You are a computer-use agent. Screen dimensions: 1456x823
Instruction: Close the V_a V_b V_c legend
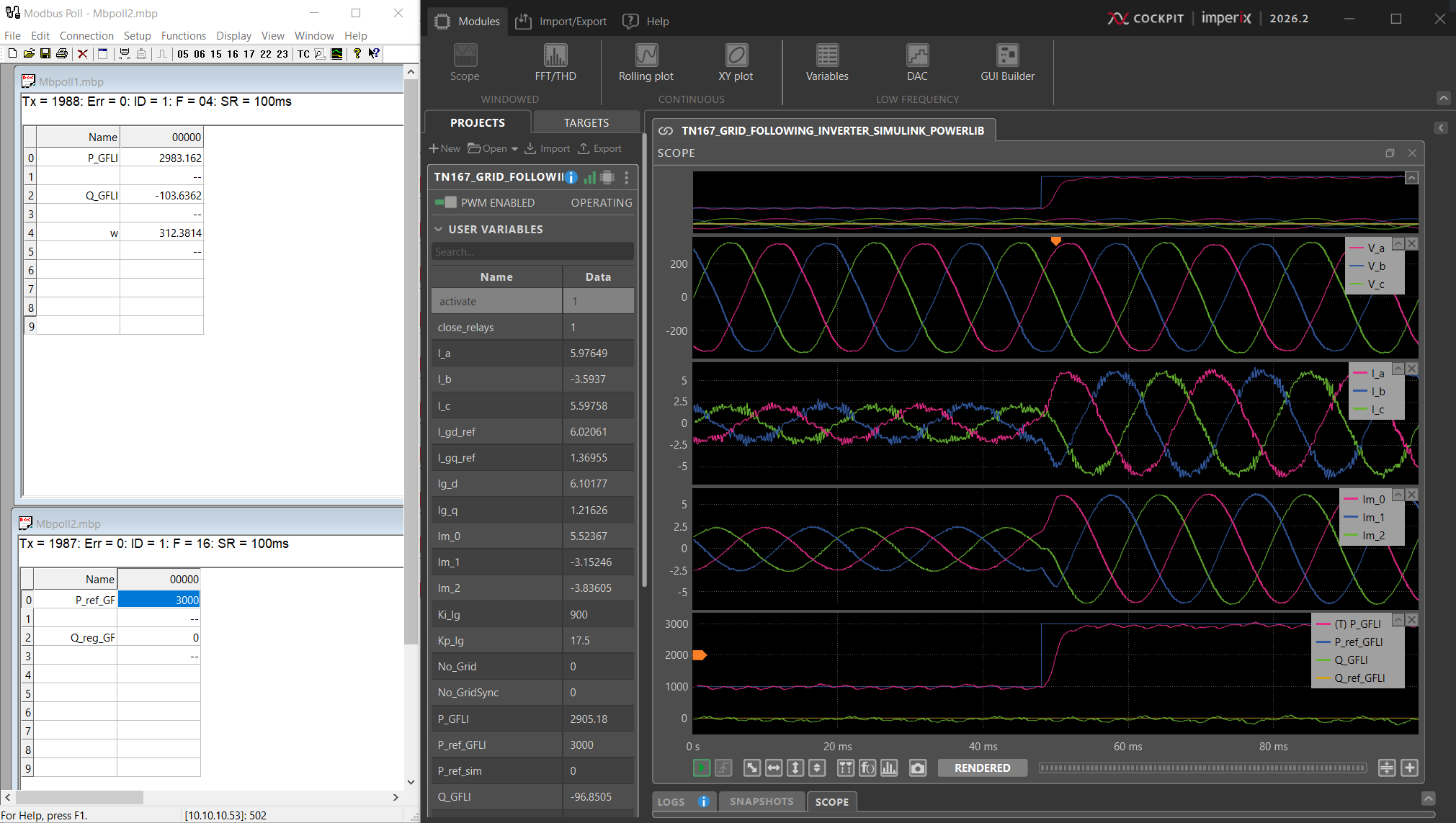tap(1411, 244)
